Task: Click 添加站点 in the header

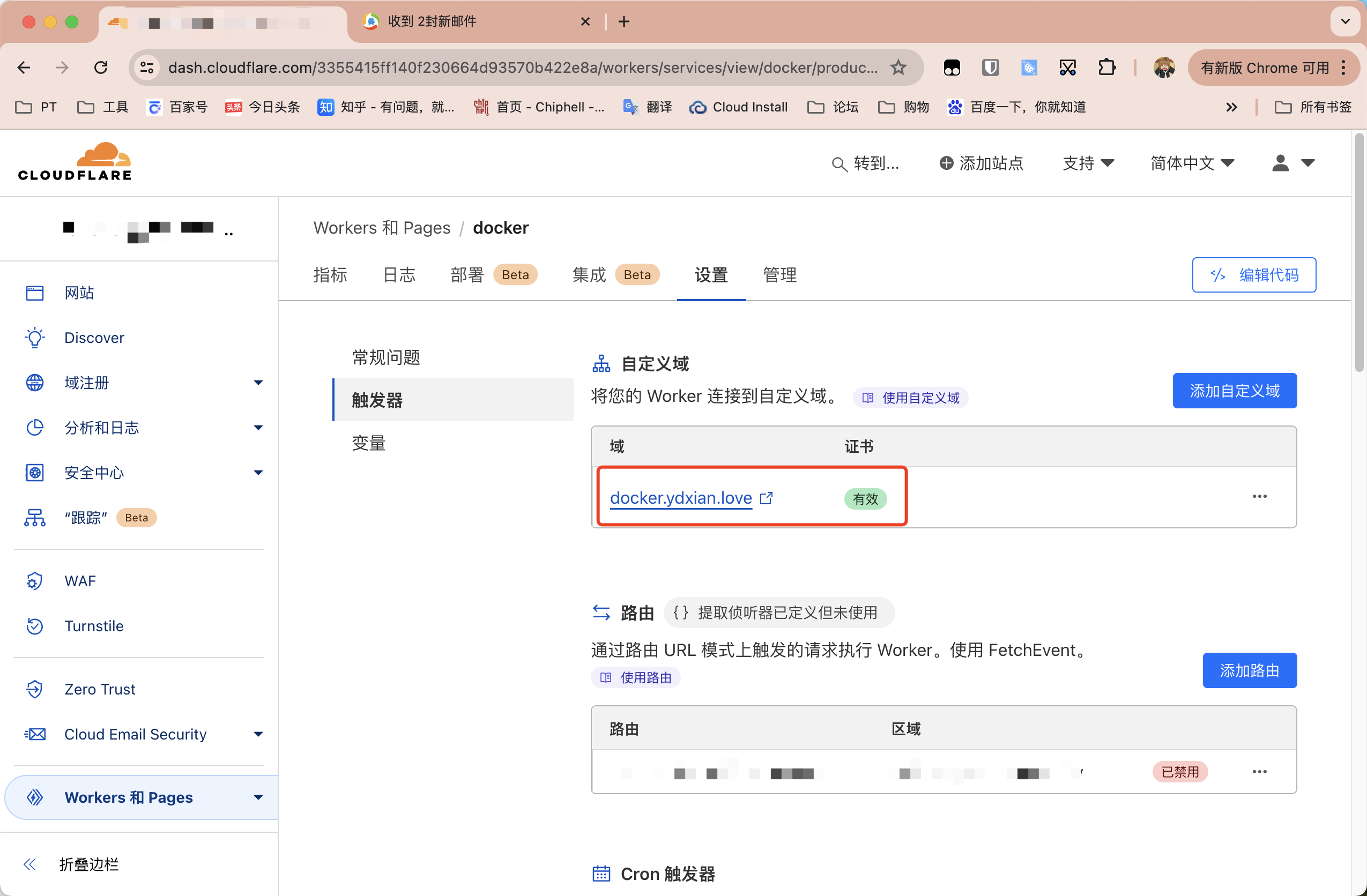Action: [x=981, y=163]
